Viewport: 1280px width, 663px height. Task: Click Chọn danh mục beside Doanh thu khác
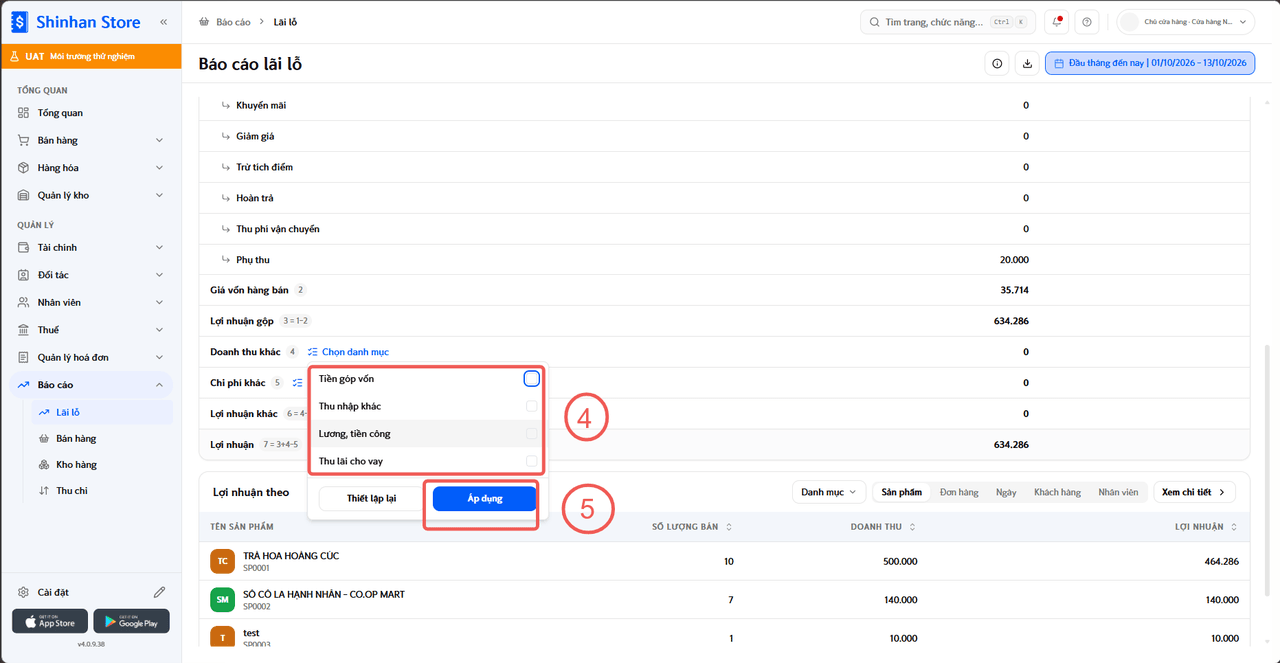[348, 352]
